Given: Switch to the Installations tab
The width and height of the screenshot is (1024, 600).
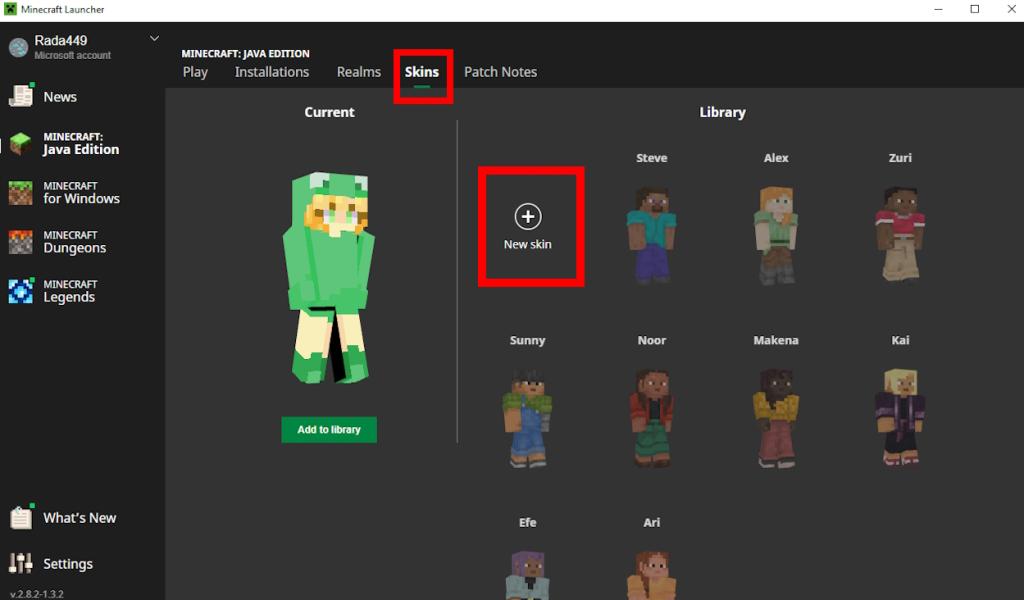Looking at the screenshot, I should click(272, 71).
